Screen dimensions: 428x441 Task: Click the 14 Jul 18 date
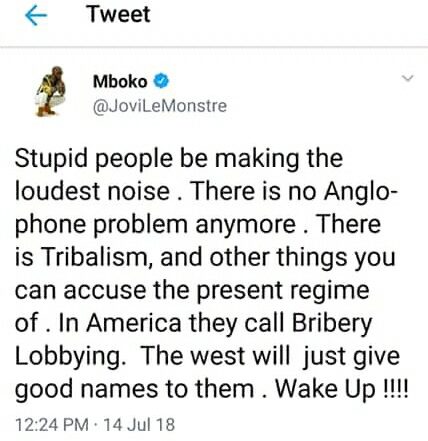click(139, 425)
